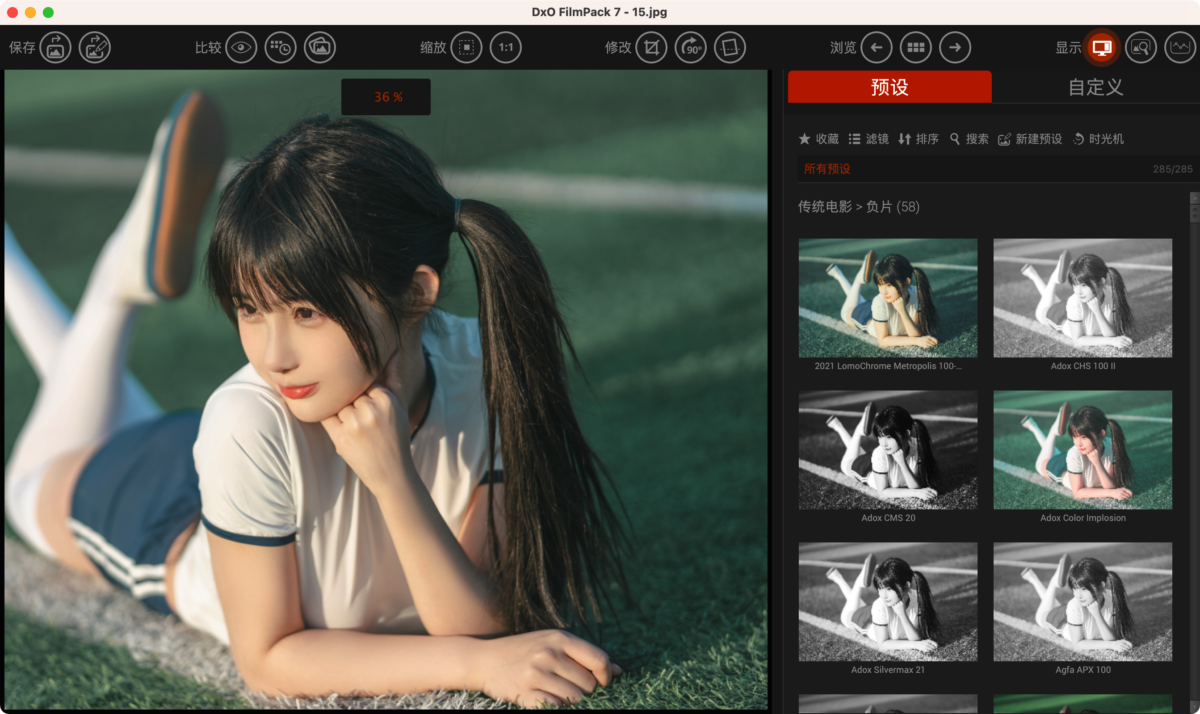The height and width of the screenshot is (714, 1200).
Task: Toggle the loupe magnifier display icon
Action: [x=1141, y=47]
